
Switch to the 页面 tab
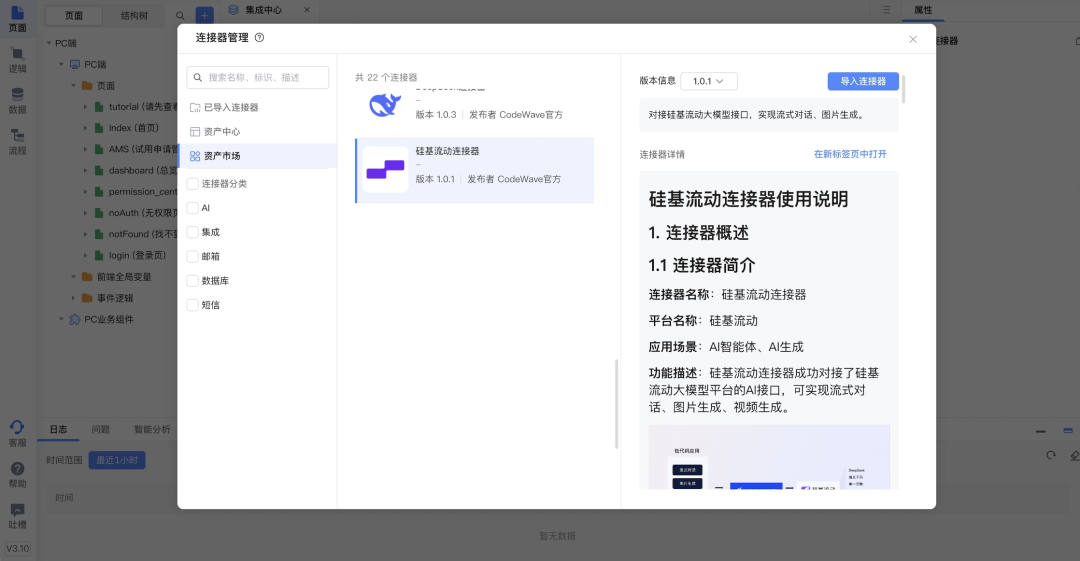(74, 15)
